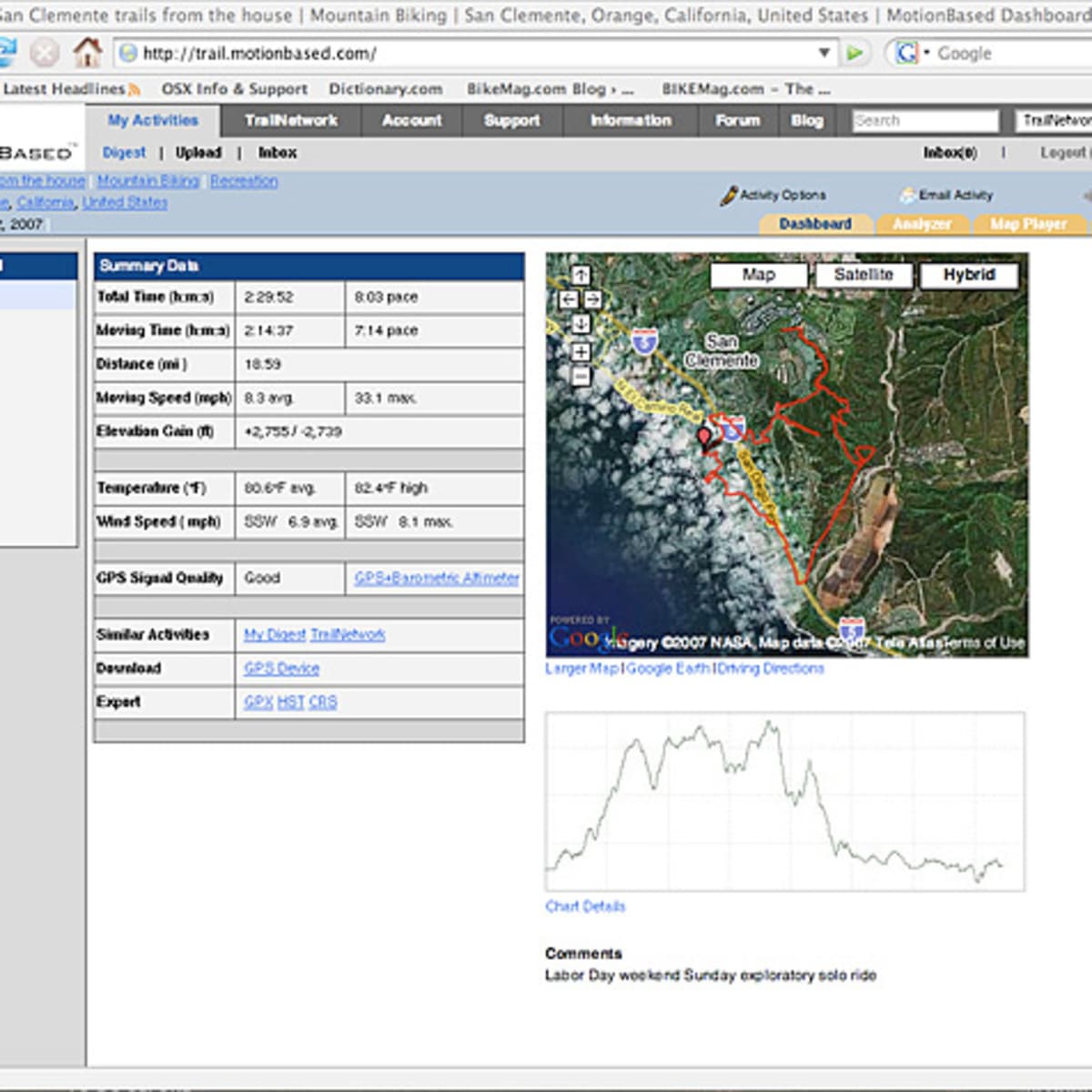Click the United States location link
This screenshot has width=1092, height=1092.
(x=125, y=202)
